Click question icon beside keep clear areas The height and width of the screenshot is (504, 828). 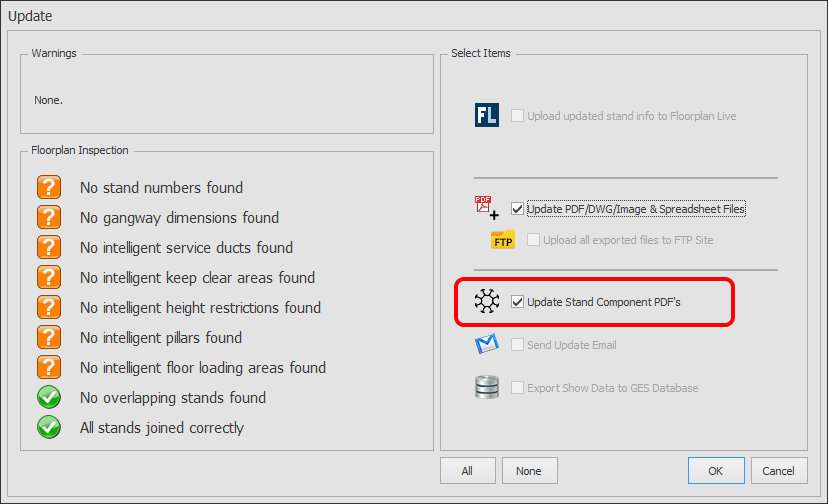coord(49,277)
